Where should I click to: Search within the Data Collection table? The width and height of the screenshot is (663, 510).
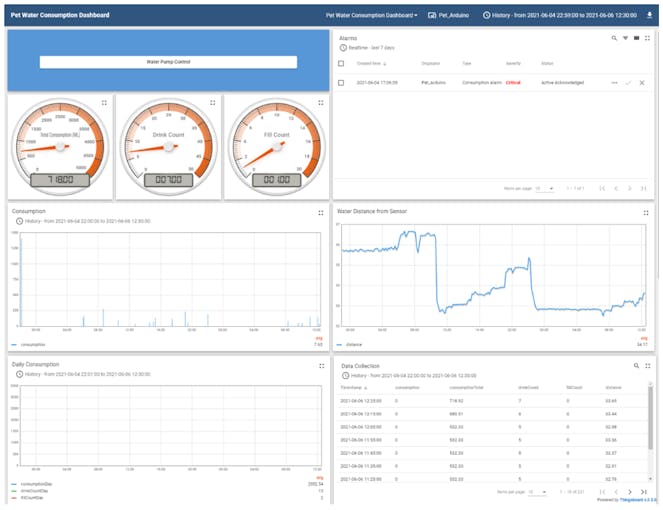[636, 366]
